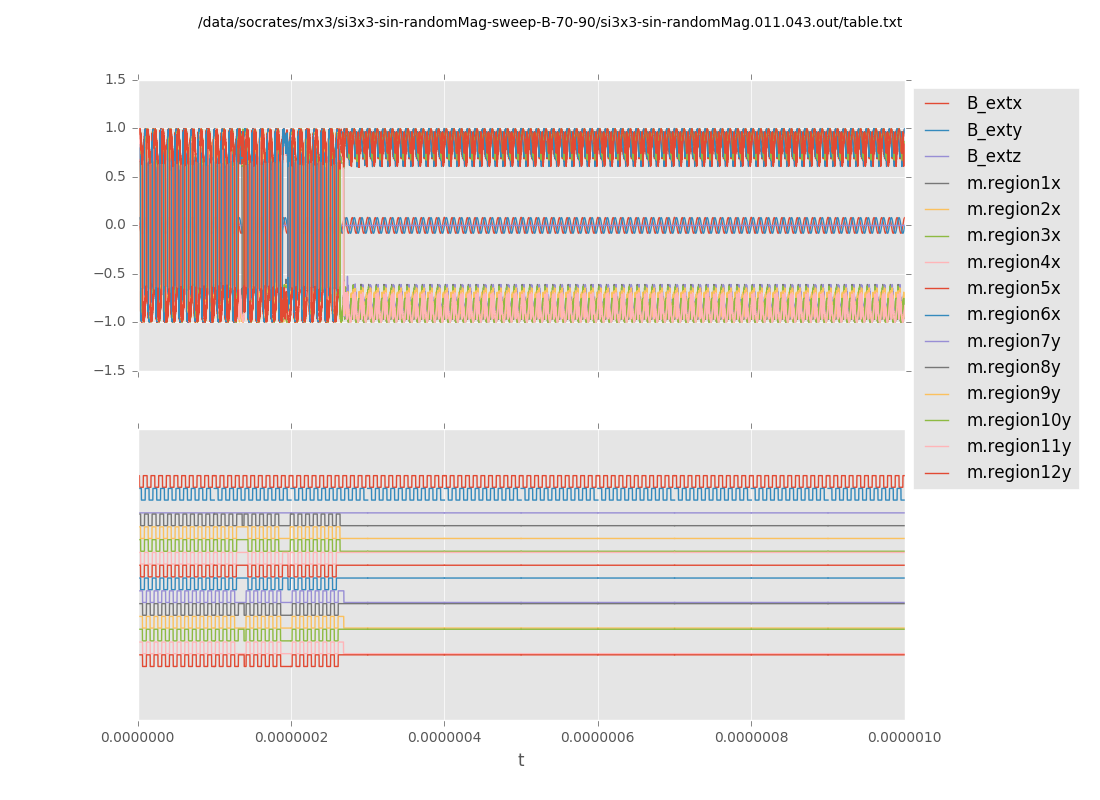Click the m.region11y pink legend swatch
Image resolution: width=1100 pixels, height=800 pixels.
click(x=937, y=446)
